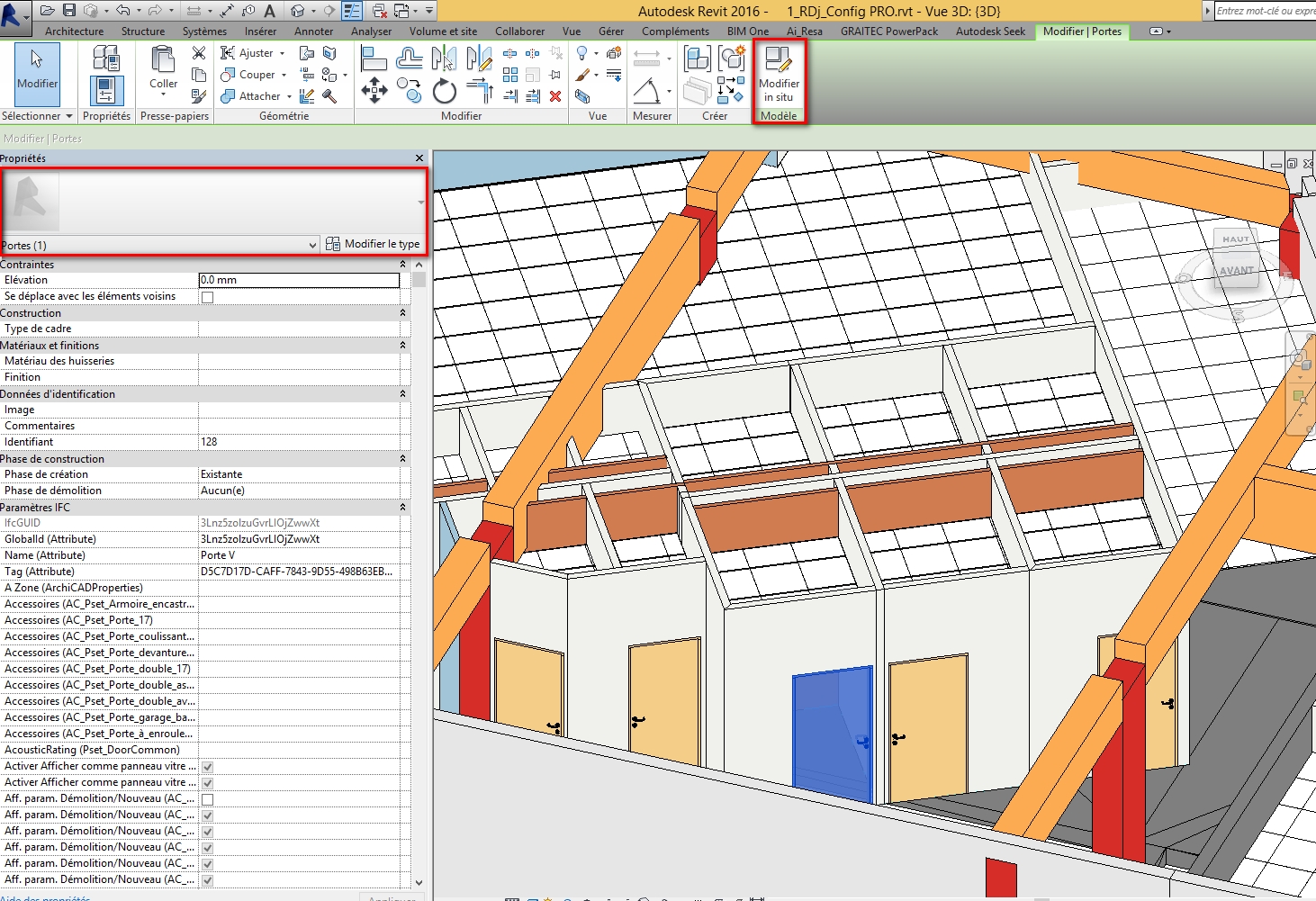This screenshot has height=901, width=1316.
Task: Check the first 'Aff. param. Démolition/Nouveau' checkbox
Action: tap(208, 799)
